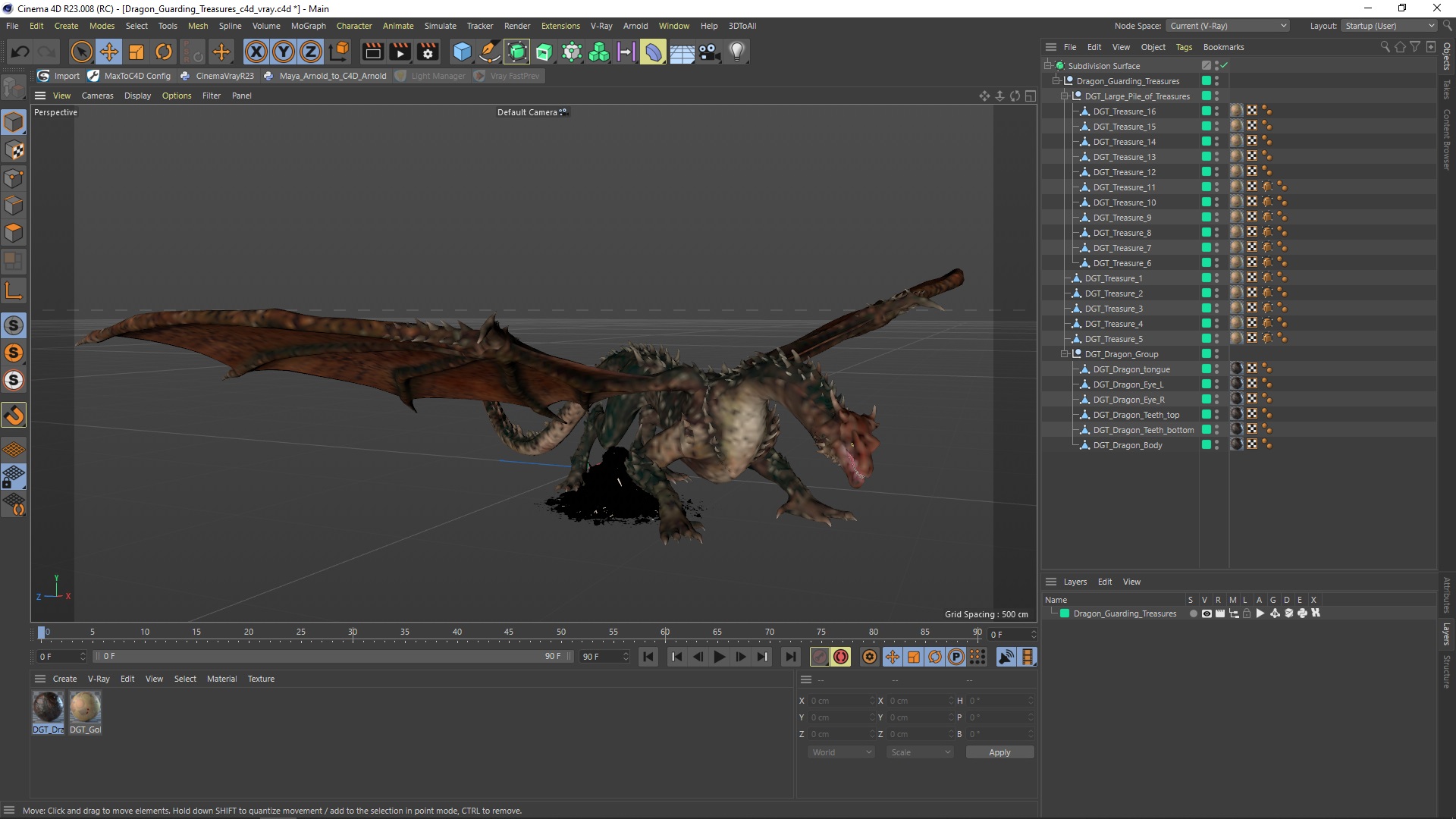1456x819 pixels.
Task: Collapse DGT_Large_Pile_of_Treasures group
Action: point(1064,96)
